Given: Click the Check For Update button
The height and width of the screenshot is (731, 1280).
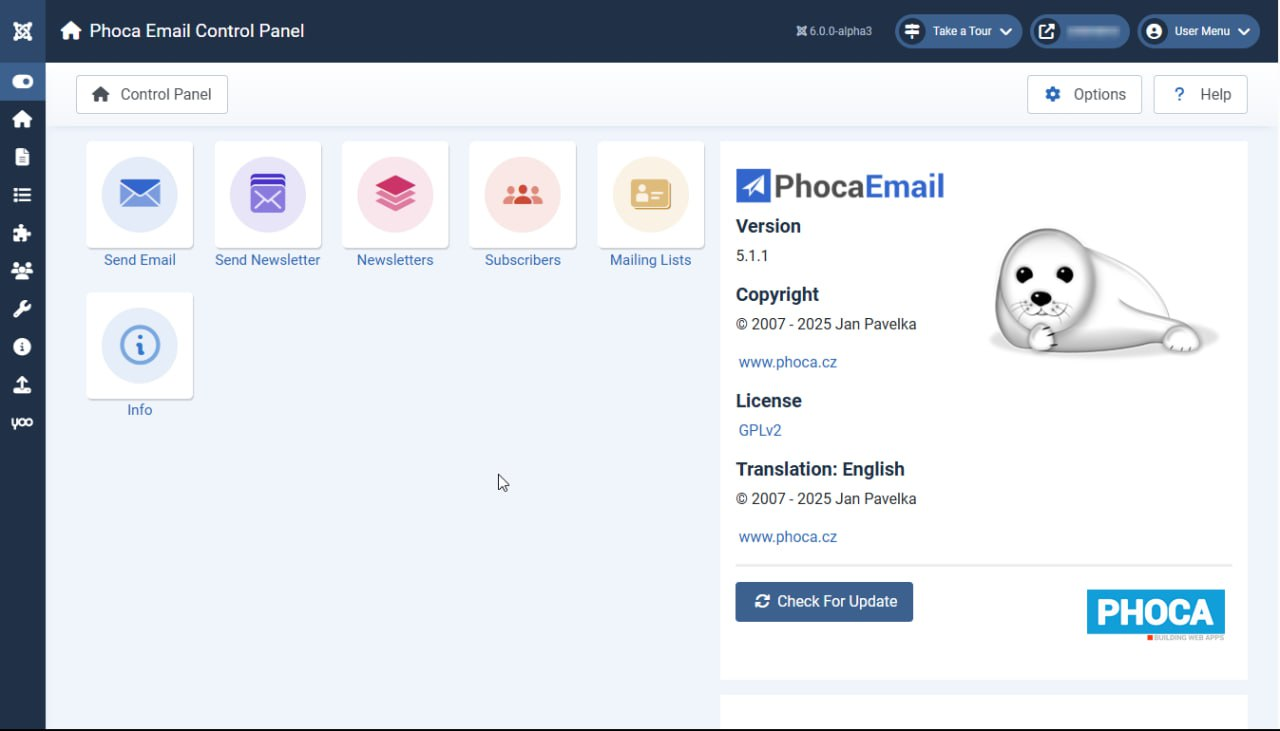Looking at the screenshot, I should [824, 601].
